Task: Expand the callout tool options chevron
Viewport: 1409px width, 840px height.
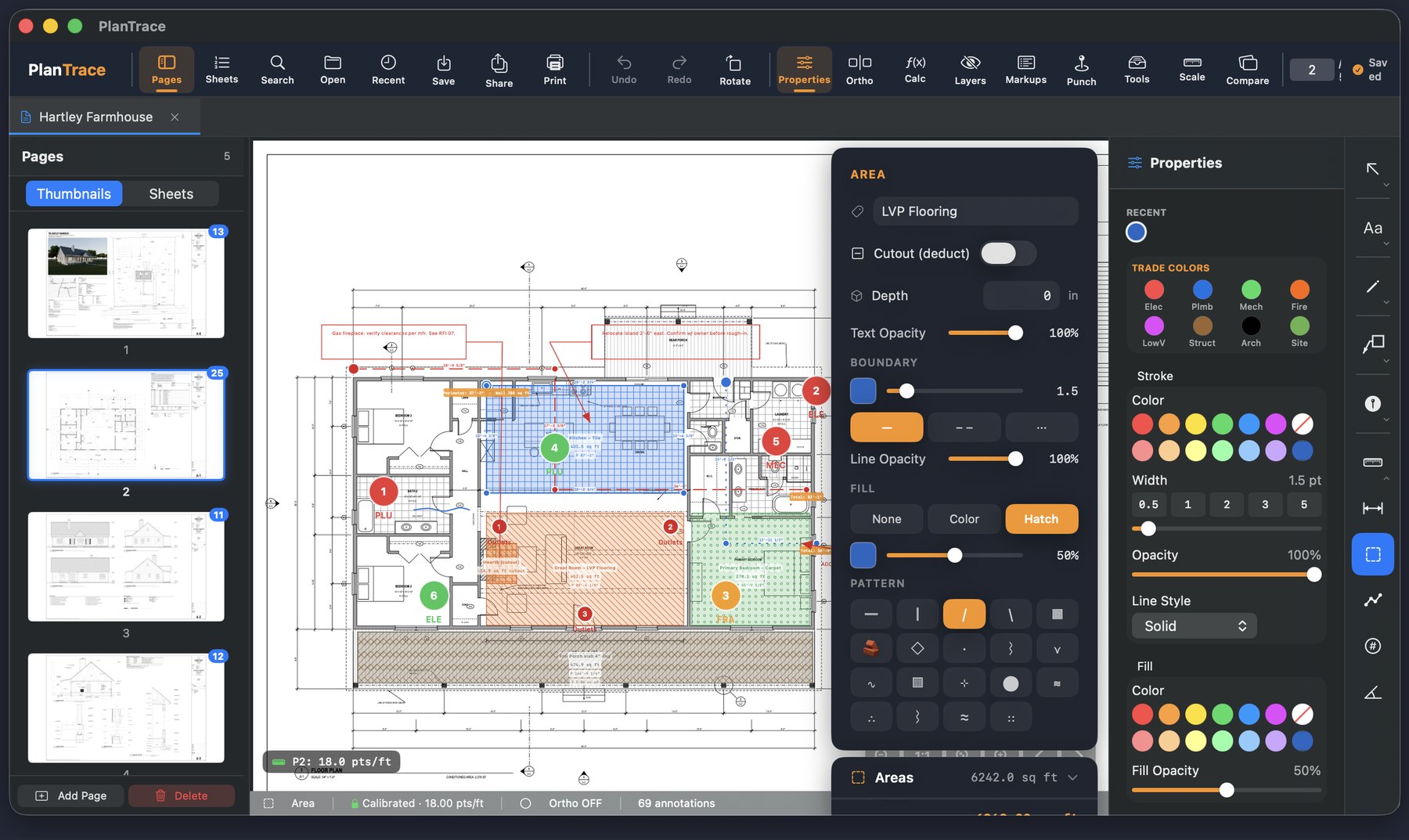Action: pyautogui.click(x=1386, y=361)
